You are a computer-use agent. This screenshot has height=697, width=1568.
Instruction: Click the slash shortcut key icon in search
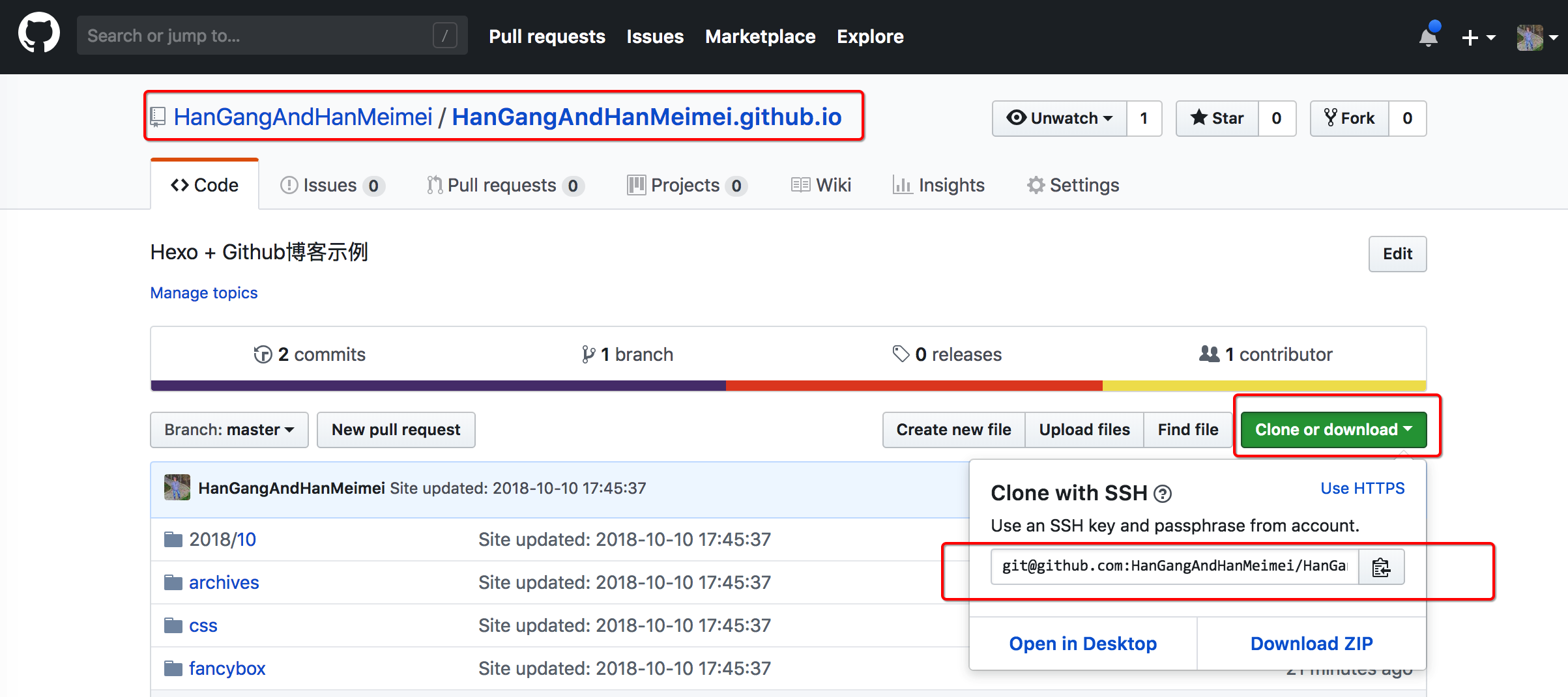[444, 36]
